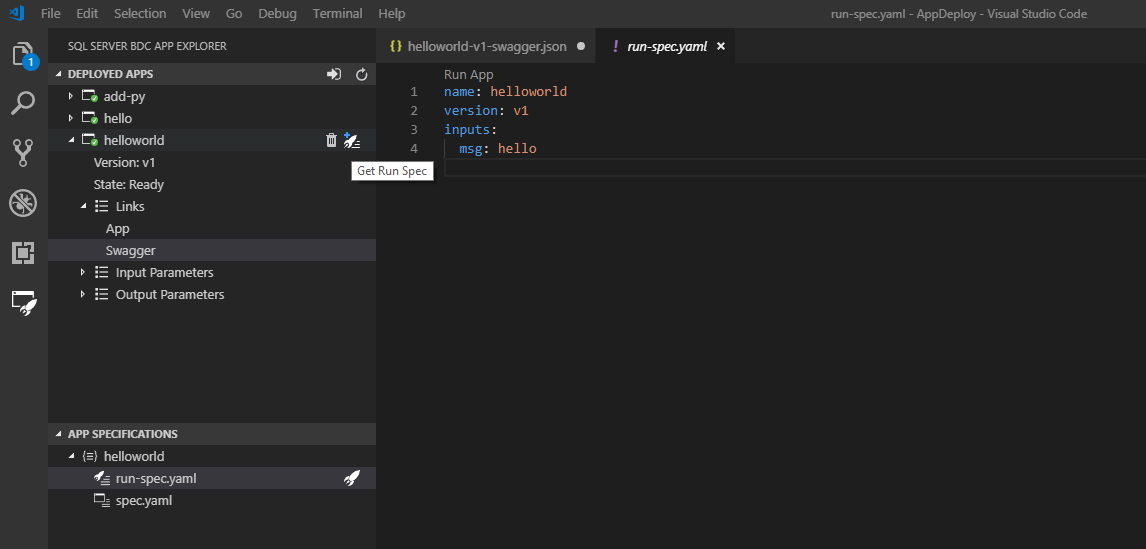The image size is (1146, 549).
Task: Run app with rocket icon on run-spec.yaml
Action: 352,478
